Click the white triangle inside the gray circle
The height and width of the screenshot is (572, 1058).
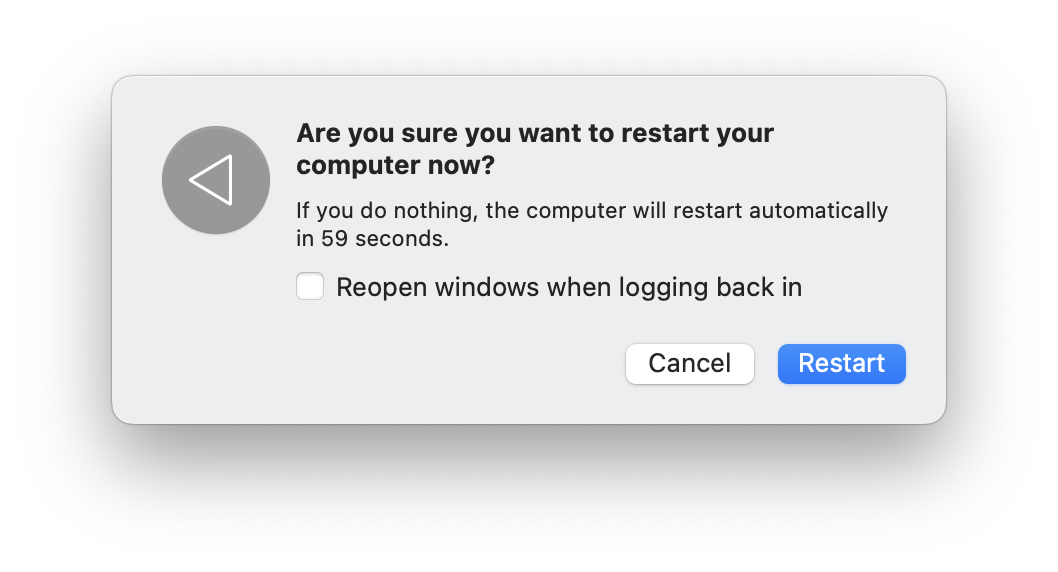[212, 181]
